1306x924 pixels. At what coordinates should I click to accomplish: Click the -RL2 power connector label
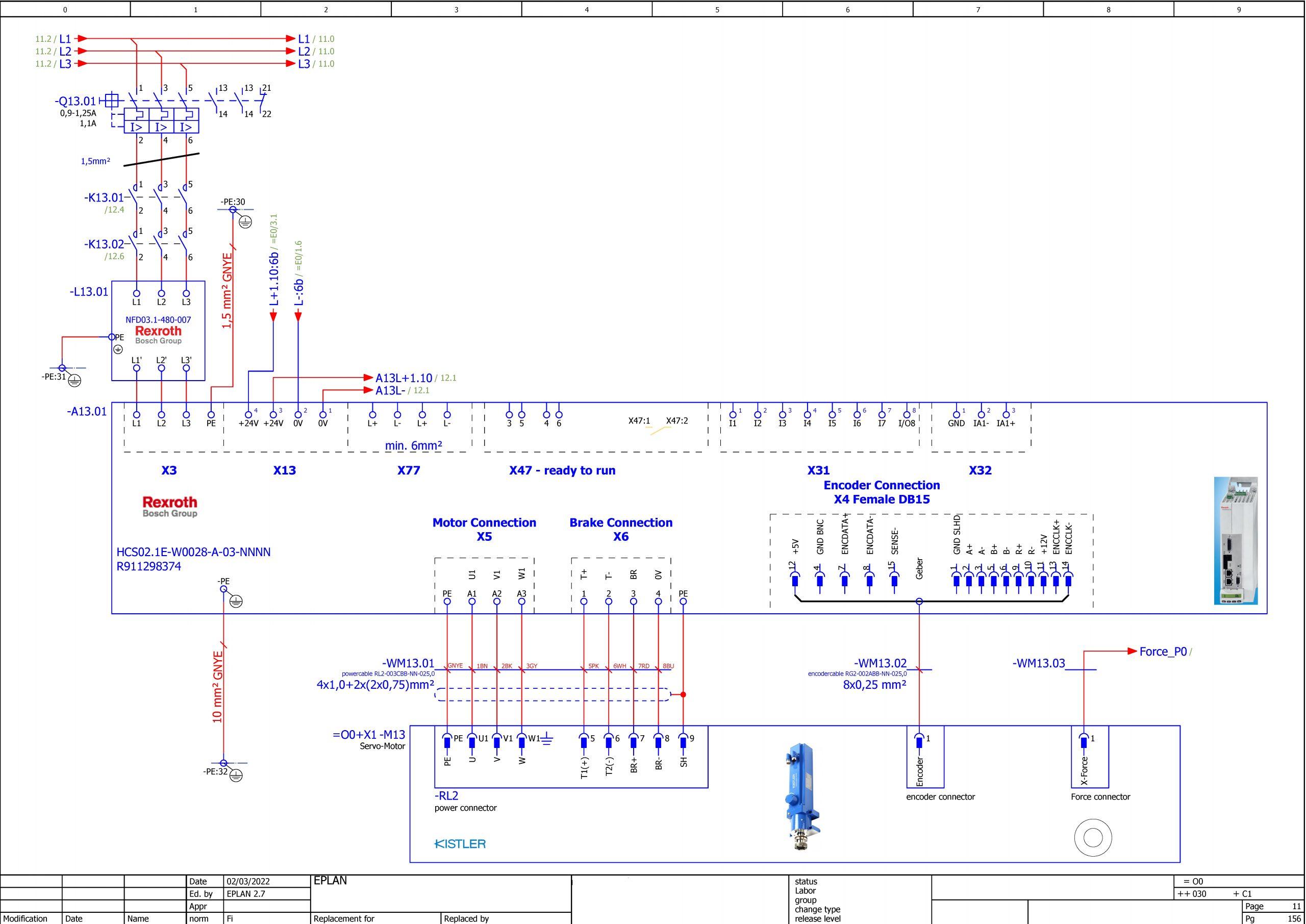[446, 795]
